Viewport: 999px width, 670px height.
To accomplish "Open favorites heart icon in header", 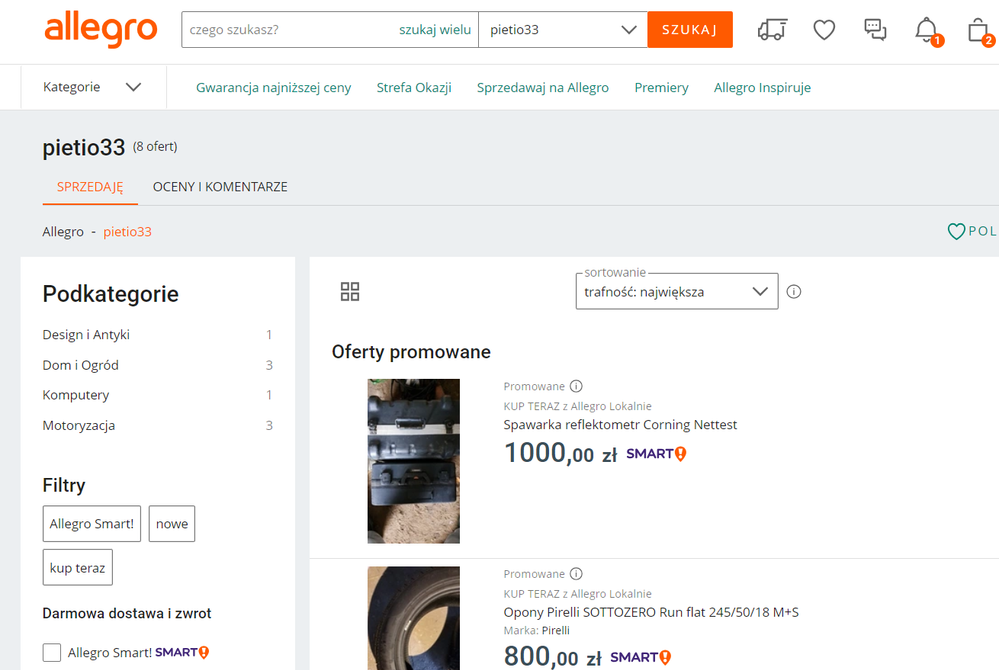I will point(824,29).
